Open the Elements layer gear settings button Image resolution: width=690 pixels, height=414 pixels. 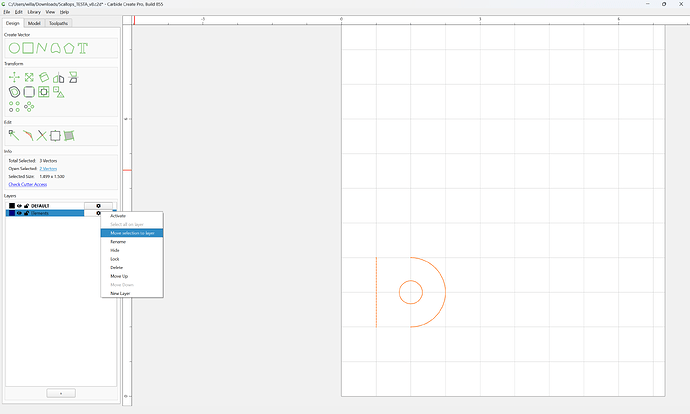tap(98, 213)
